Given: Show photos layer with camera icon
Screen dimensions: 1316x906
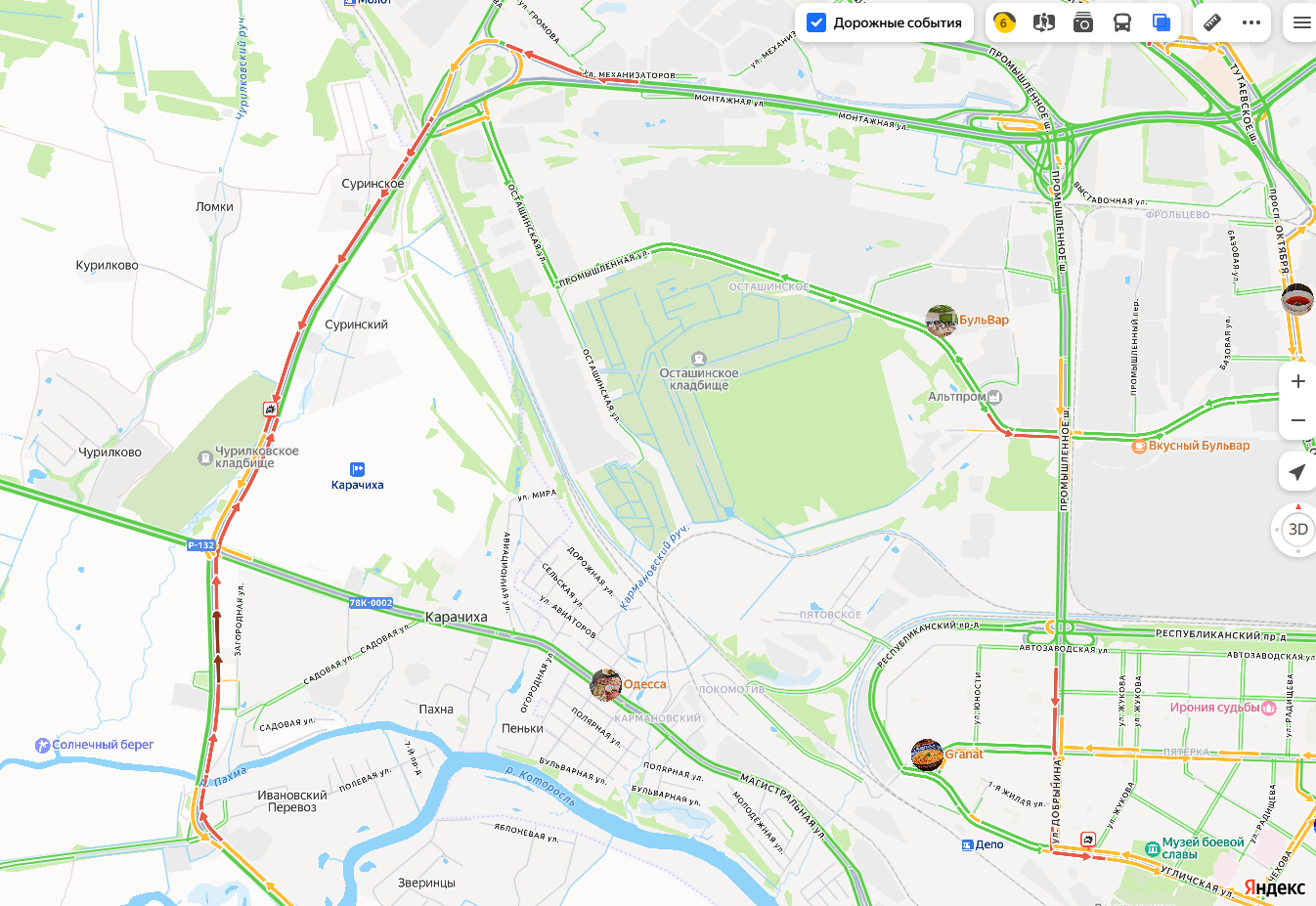Looking at the screenshot, I should tap(1083, 22).
